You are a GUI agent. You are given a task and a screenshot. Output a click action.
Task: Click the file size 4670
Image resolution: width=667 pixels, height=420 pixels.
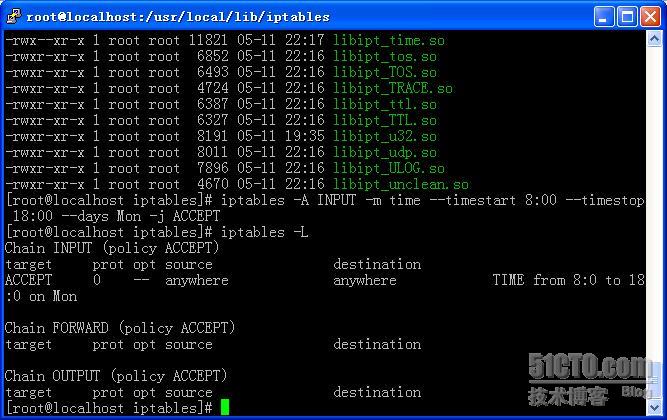click(212, 184)
